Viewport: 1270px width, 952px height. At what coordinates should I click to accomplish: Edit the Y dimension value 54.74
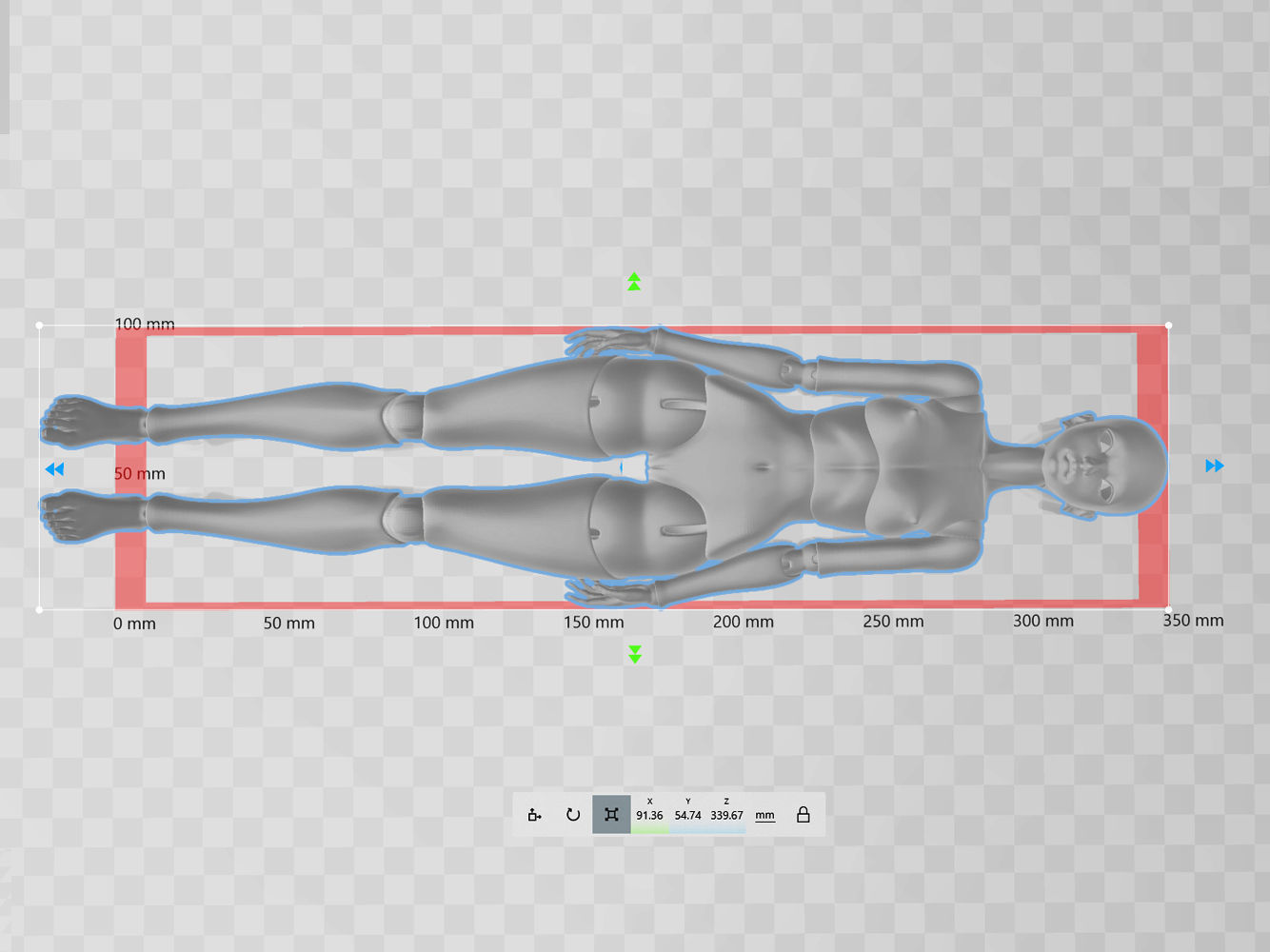[687, 816]
